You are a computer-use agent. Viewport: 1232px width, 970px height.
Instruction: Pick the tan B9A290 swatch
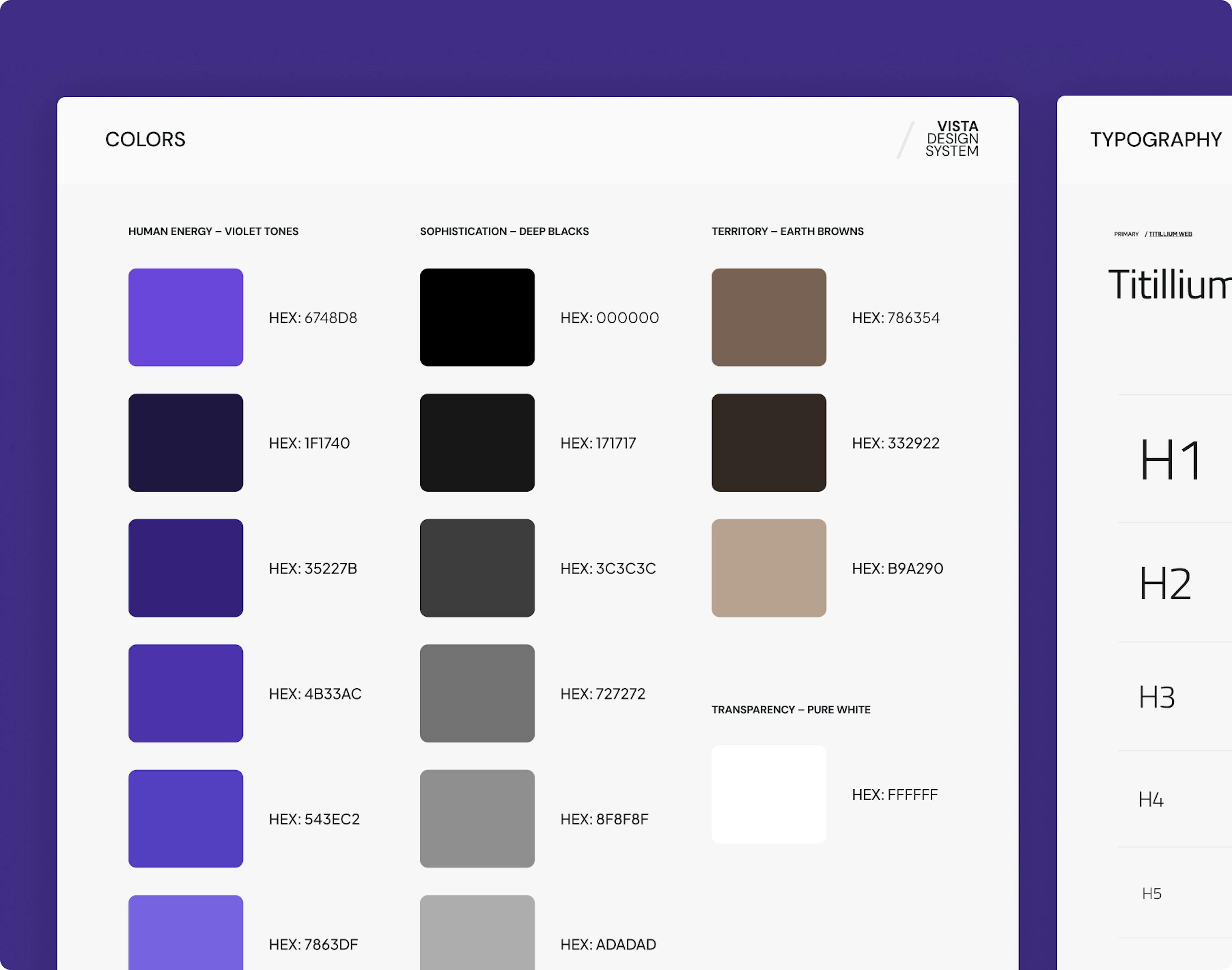coord(769,568)
